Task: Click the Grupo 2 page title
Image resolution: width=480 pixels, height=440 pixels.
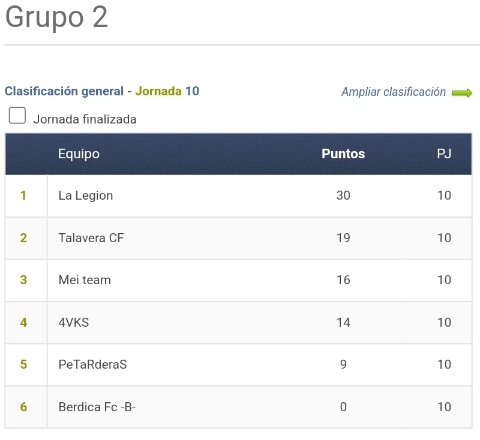Action: [57, 17]
